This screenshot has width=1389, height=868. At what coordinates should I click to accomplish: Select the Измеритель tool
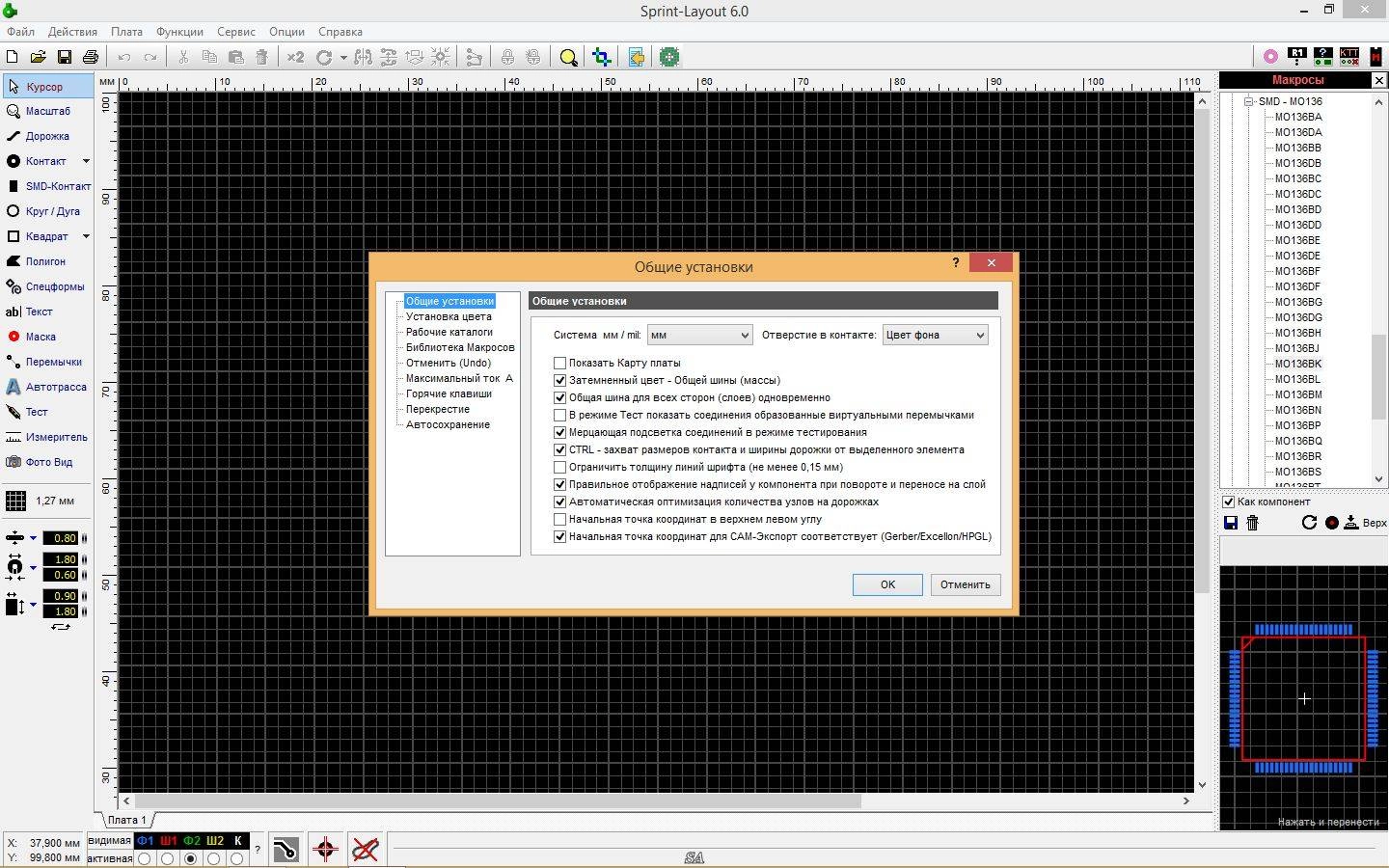point(47,437)
